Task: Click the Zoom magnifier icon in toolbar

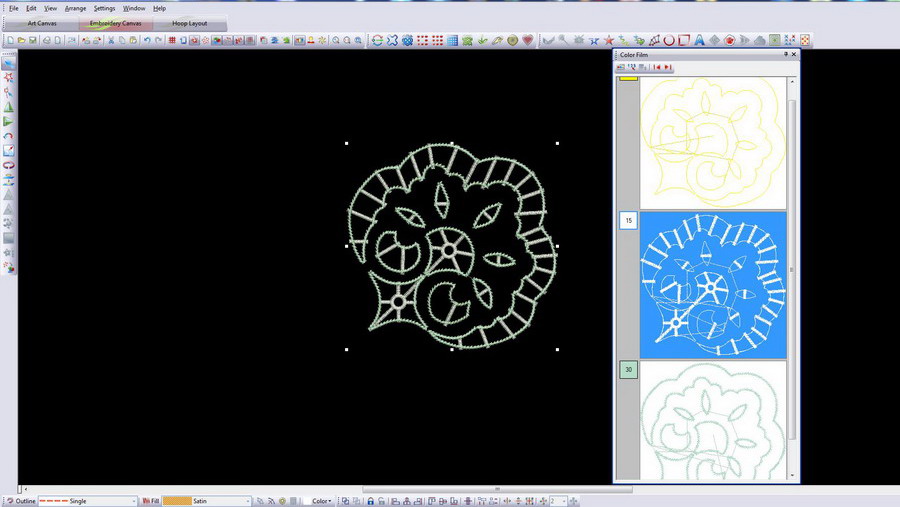Action: click(336, 40)
